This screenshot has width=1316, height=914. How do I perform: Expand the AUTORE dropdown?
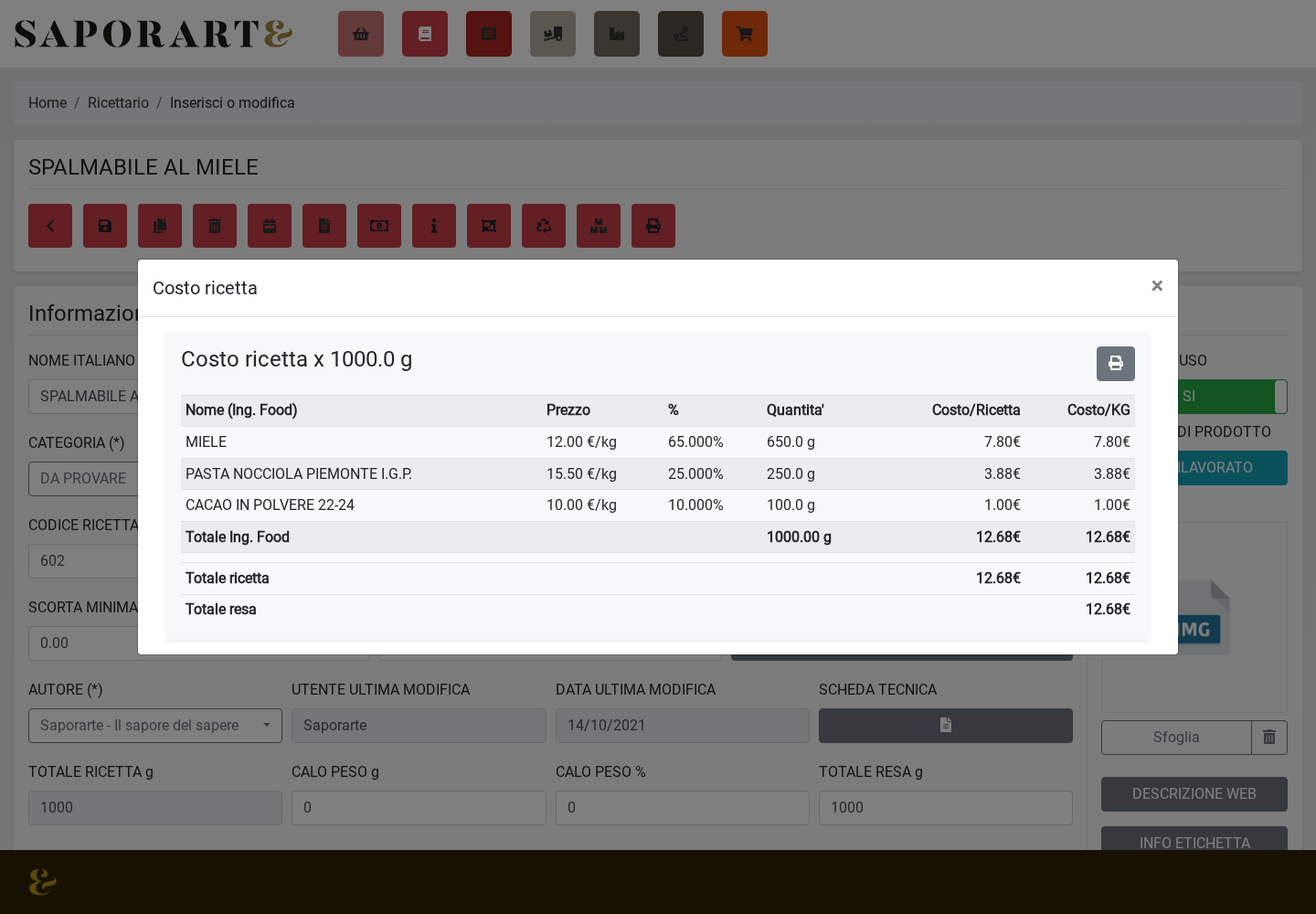tap(155, 726)
